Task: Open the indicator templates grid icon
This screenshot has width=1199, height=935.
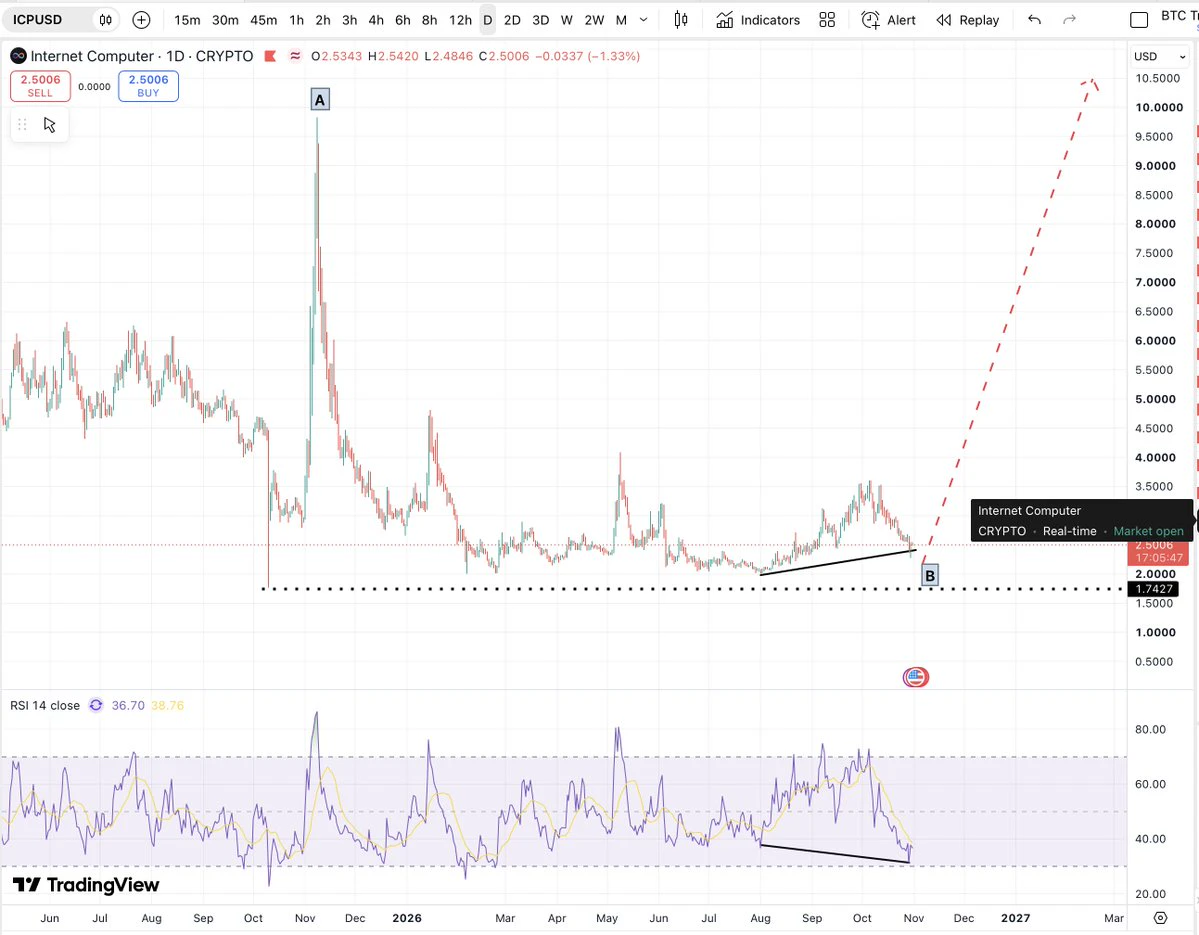Action: coord(827,20)
